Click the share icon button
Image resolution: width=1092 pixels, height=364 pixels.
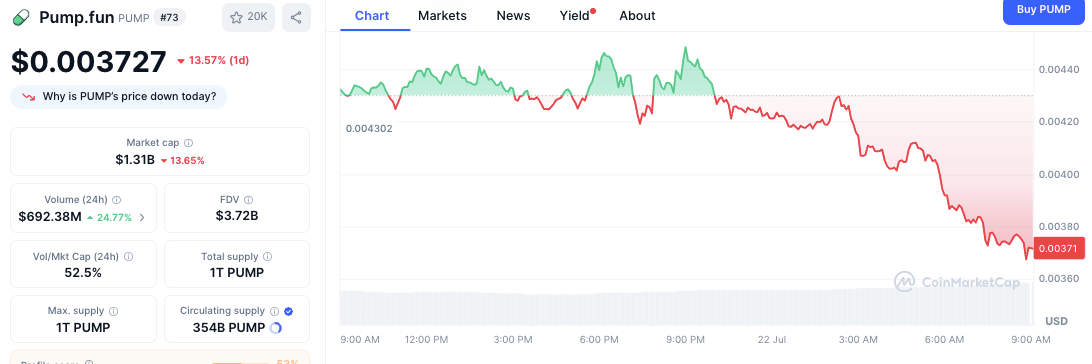296,17
